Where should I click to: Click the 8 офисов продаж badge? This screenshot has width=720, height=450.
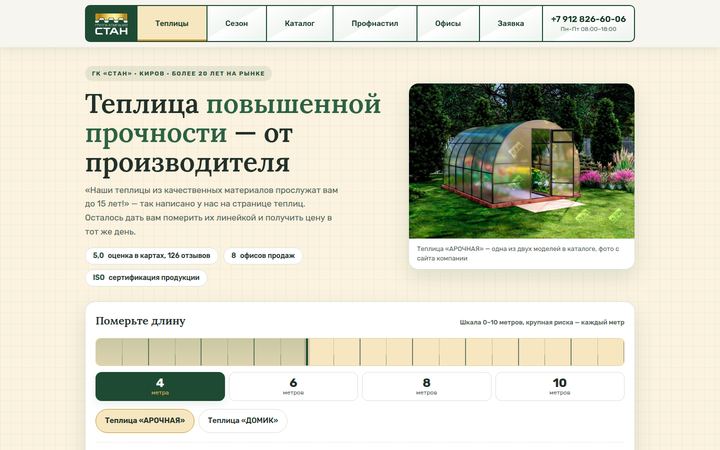click(263, 256)
